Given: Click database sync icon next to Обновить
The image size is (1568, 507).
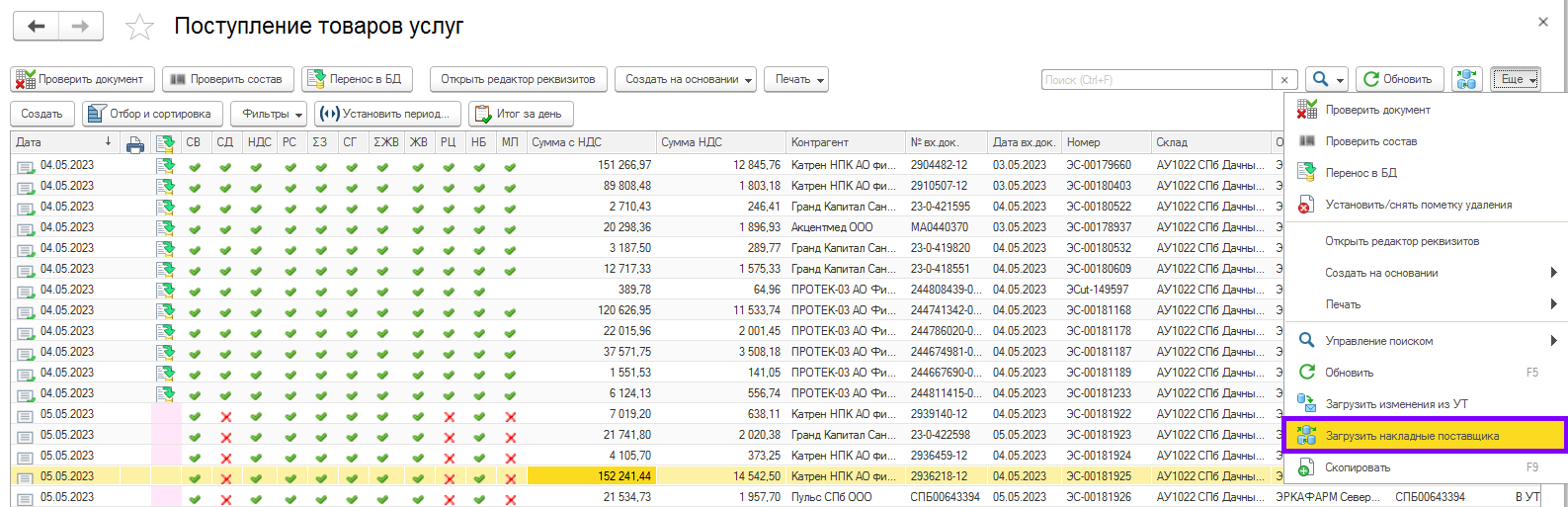Looking at the screenshot, I should [x=1467, y=79].
